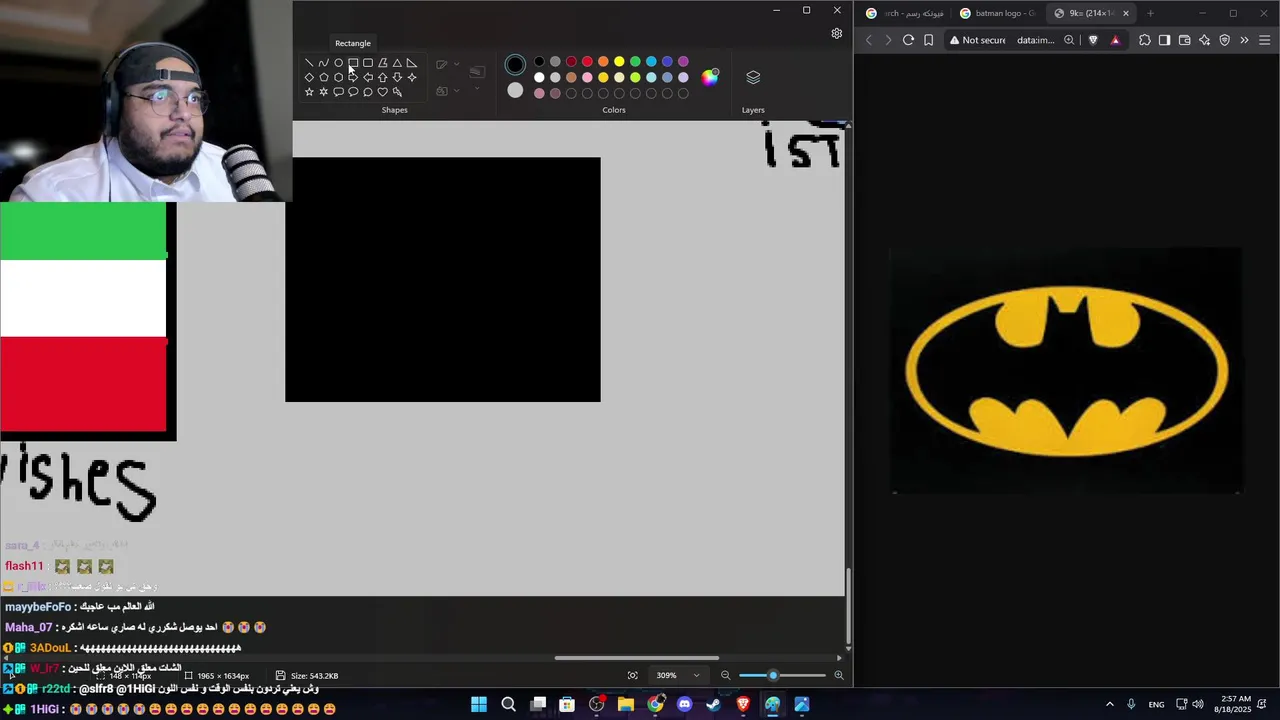Zoom in with the plus magnifier
Screen dimensions: 1280x720
[838, 676]
